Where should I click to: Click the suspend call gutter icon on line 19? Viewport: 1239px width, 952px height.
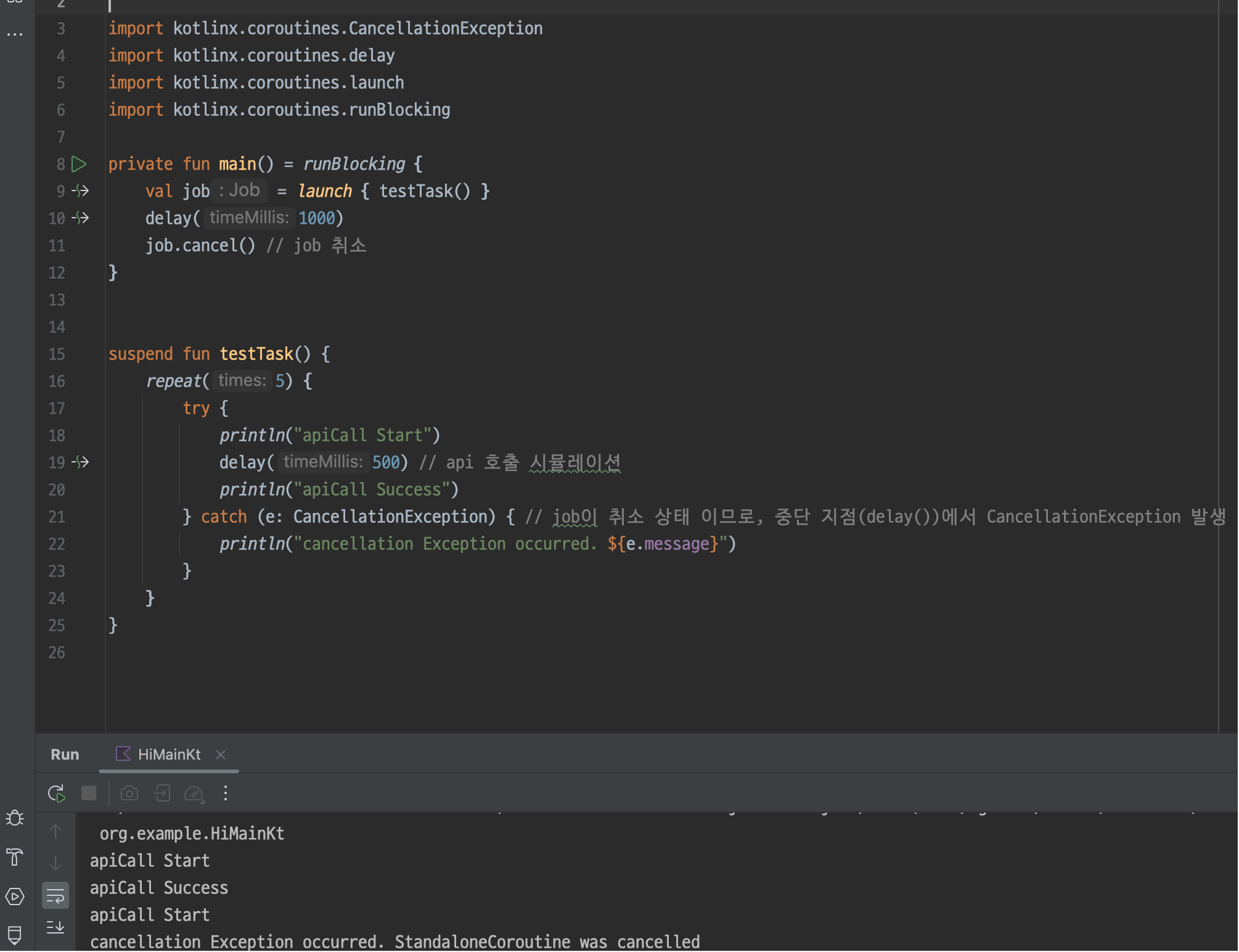pos(81,462)
